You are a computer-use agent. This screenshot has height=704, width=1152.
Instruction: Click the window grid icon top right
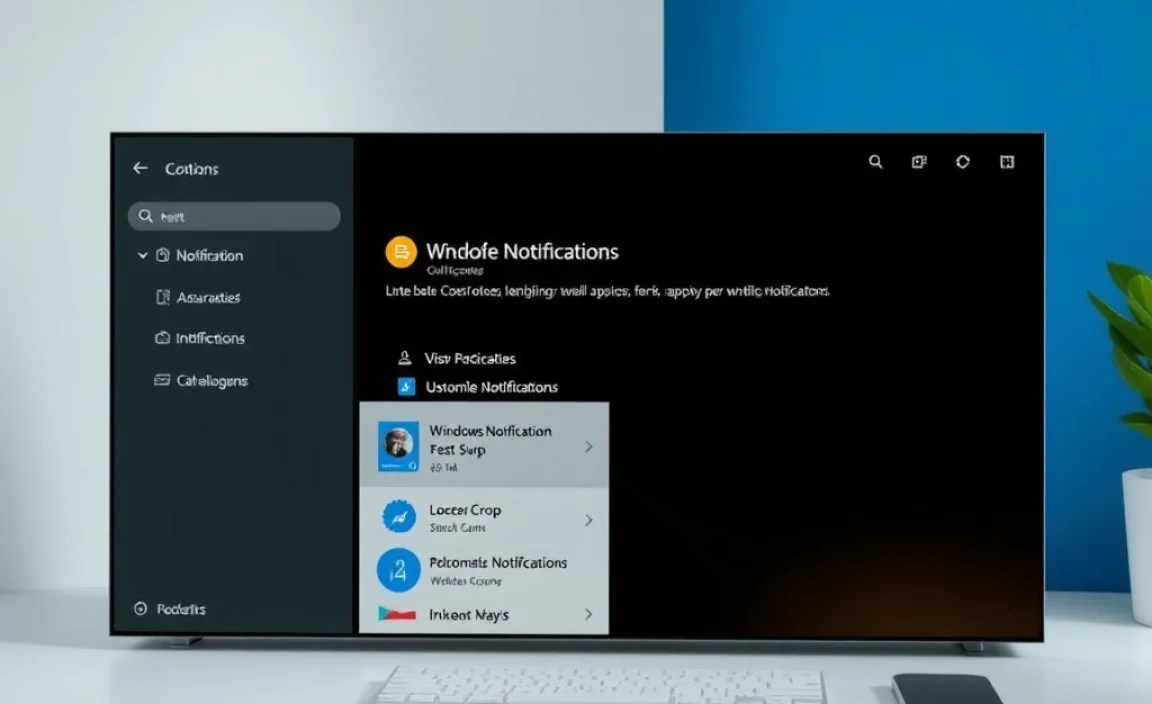(1005, 161)
